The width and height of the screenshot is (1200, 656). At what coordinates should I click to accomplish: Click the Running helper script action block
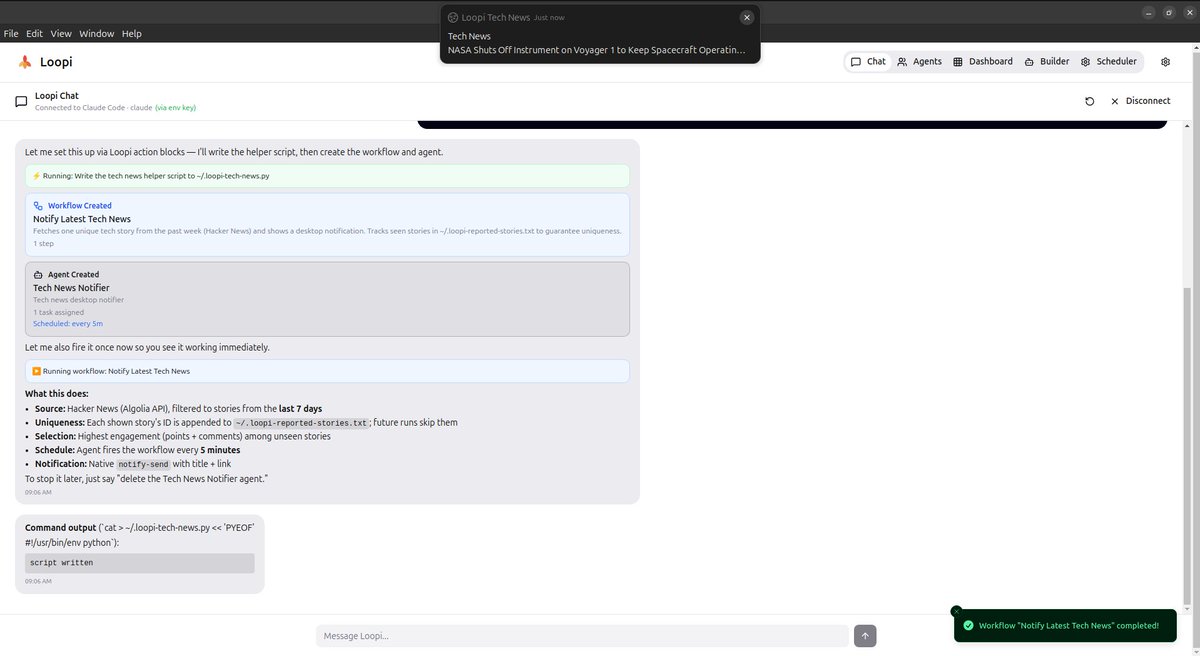click(328, 176)
